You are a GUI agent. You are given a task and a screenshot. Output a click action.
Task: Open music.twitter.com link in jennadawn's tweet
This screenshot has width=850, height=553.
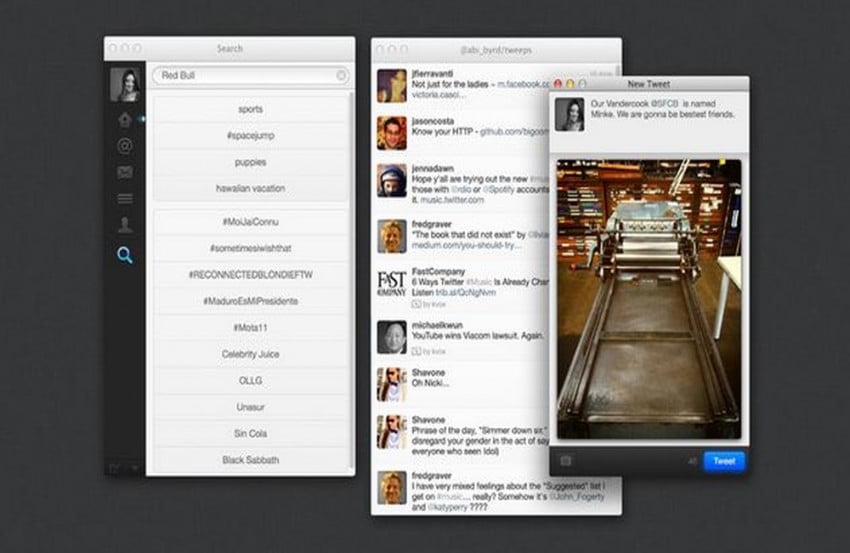(452, 200)
